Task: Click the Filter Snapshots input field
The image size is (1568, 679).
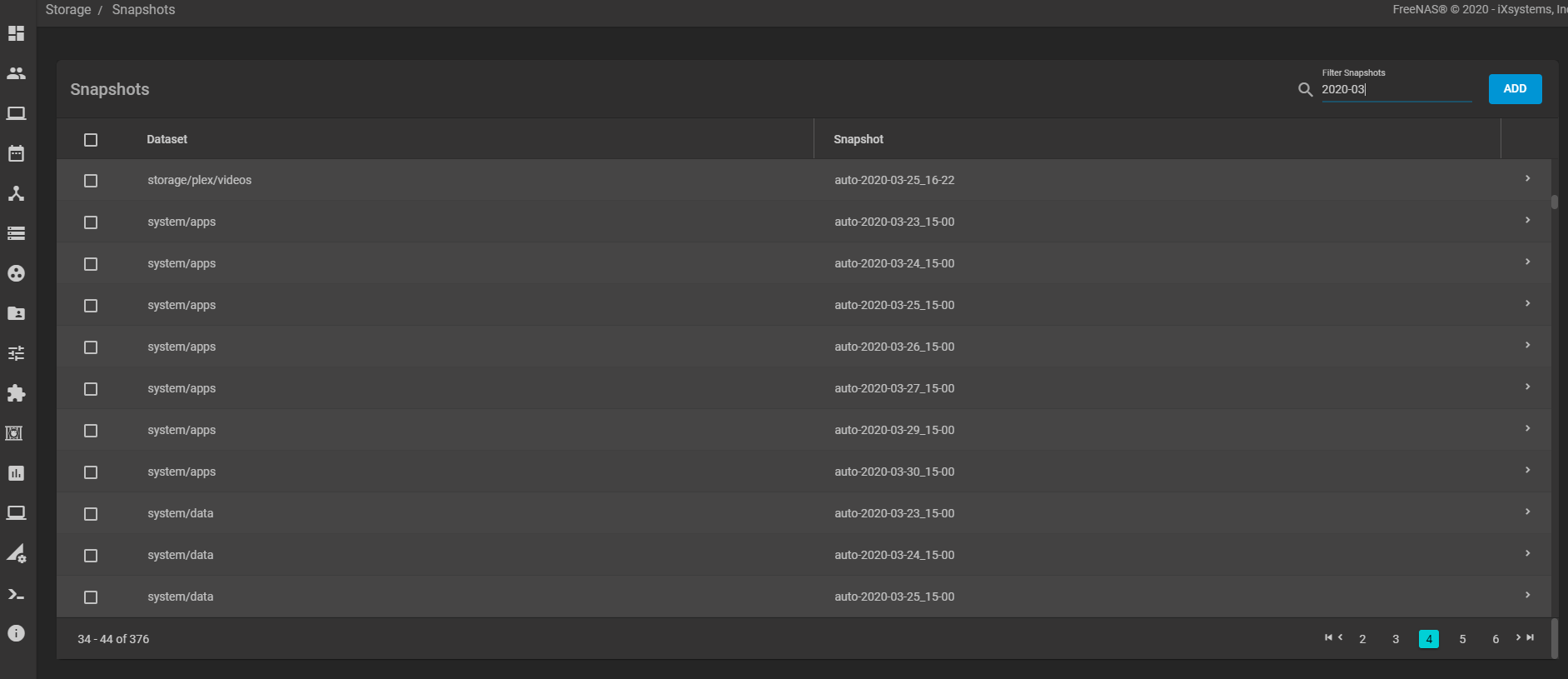Action: coord(1396,89)
